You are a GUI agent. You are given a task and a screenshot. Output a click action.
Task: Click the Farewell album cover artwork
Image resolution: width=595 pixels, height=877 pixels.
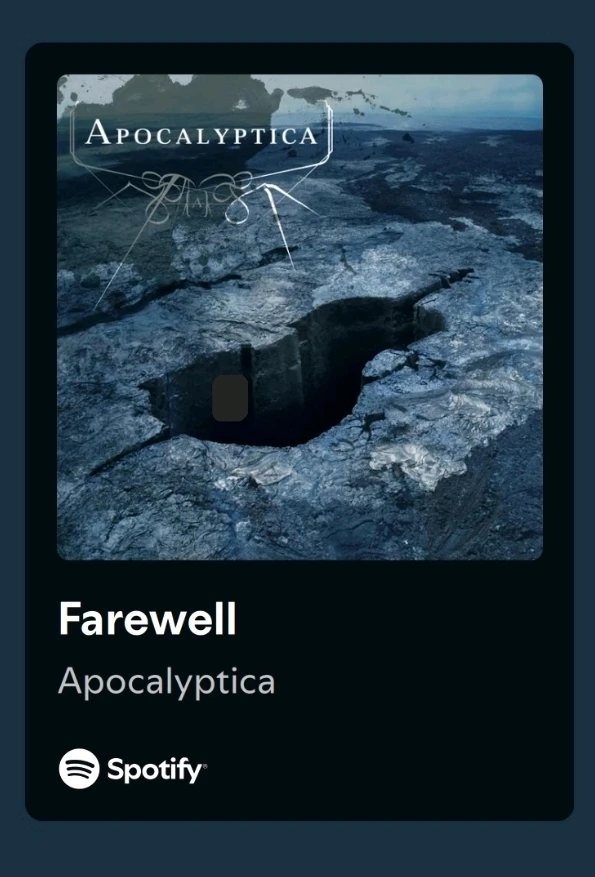point(300,317)
